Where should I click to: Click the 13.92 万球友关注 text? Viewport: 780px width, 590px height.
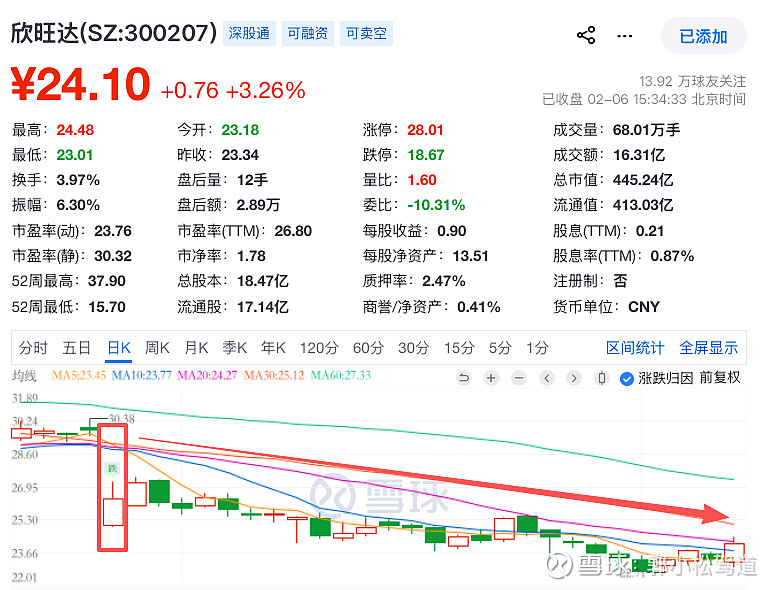[x=692, y=81]
